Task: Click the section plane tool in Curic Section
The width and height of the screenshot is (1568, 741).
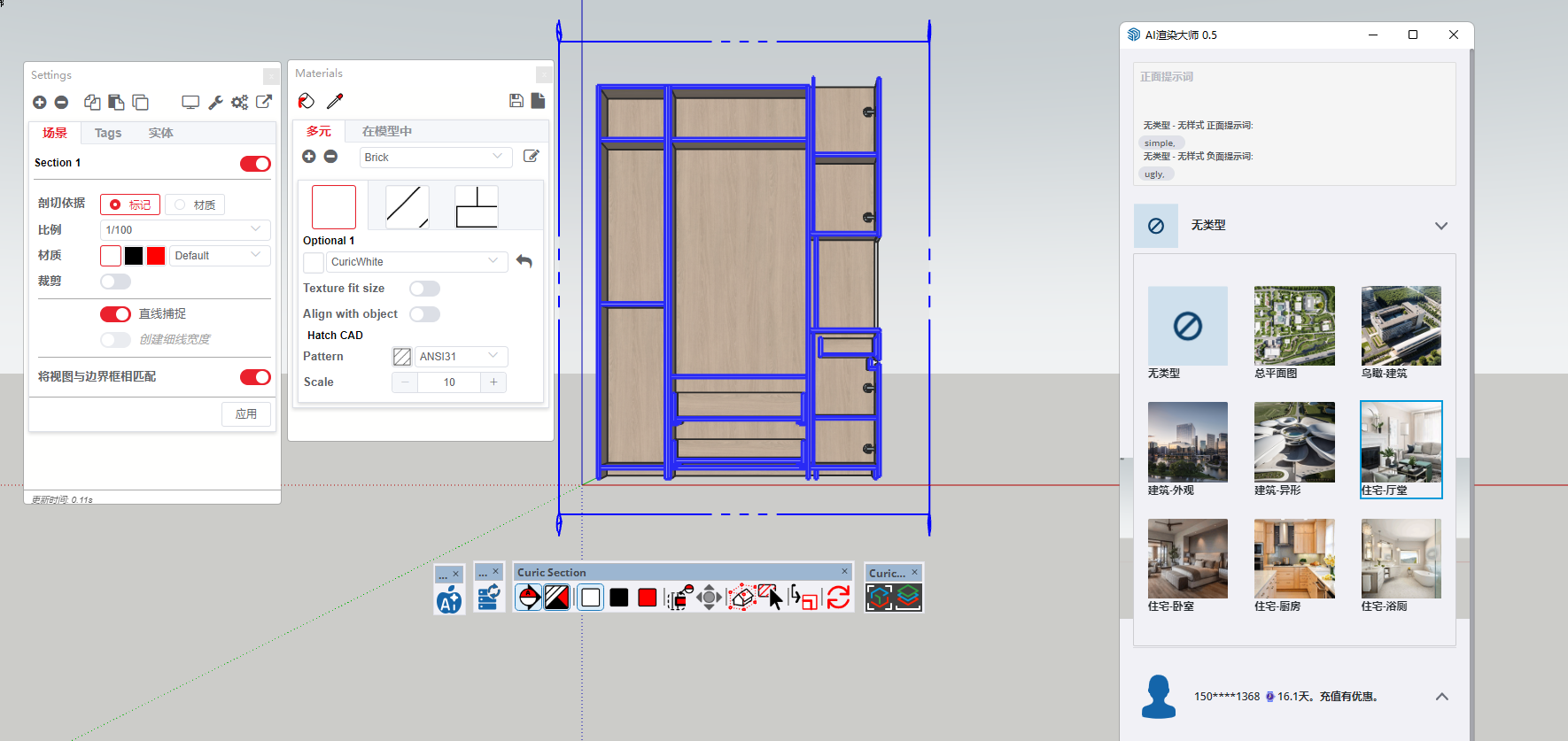Action: tap(529, 598)
